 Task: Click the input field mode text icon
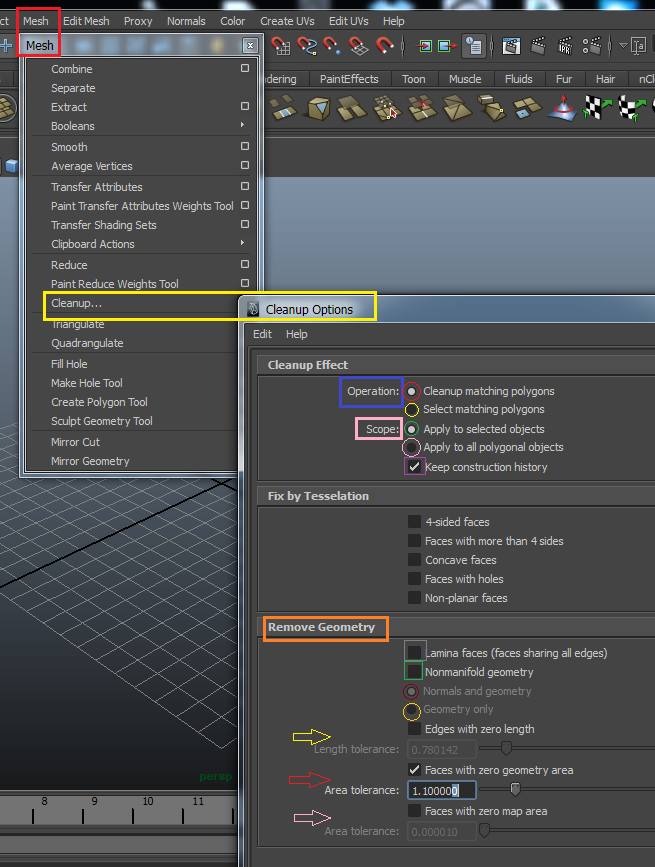[x=638, y=46]
